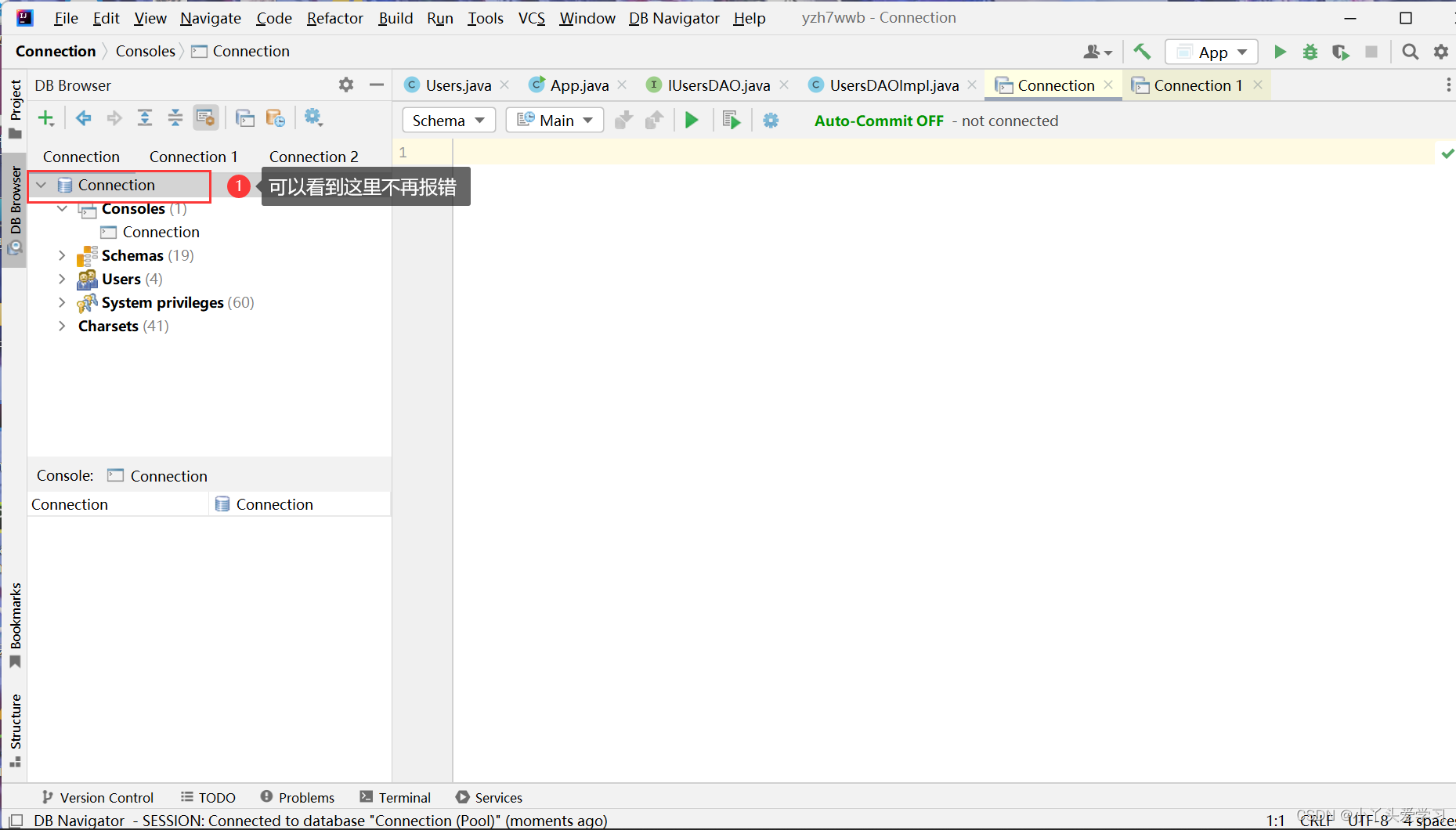The height and width of the screenshot is (830, 1456).
Task: Switch to the Users.java editor tab
Action: click(457, 85)
